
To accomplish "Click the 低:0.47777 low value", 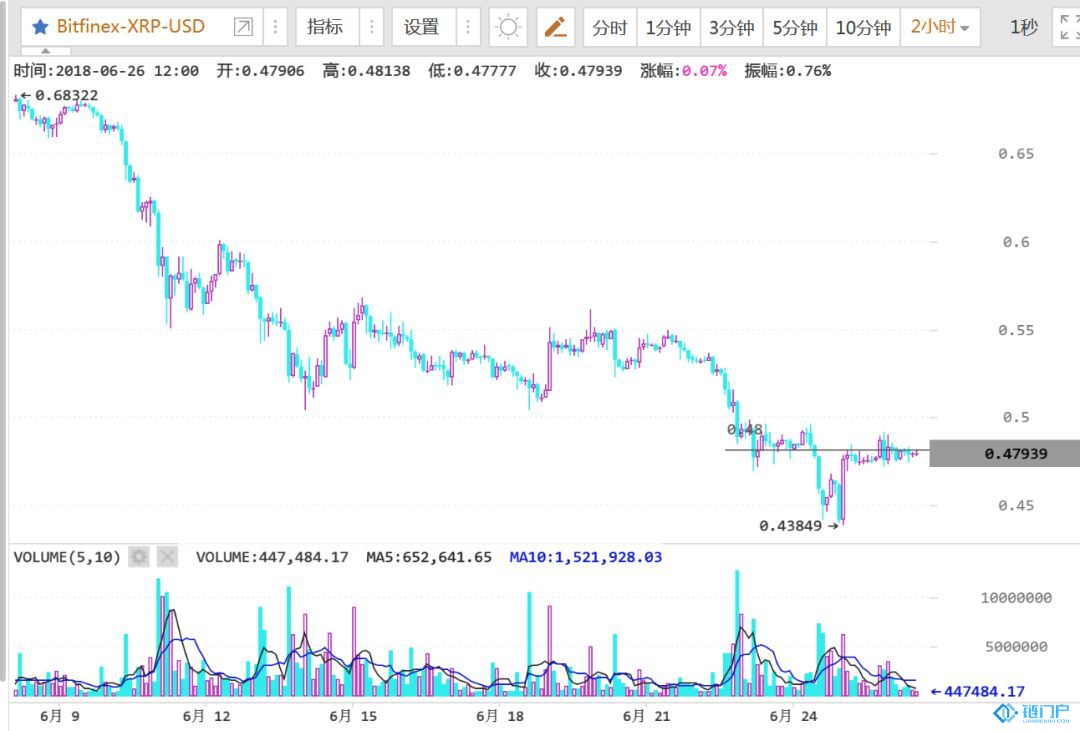I will tap(472, 70).
